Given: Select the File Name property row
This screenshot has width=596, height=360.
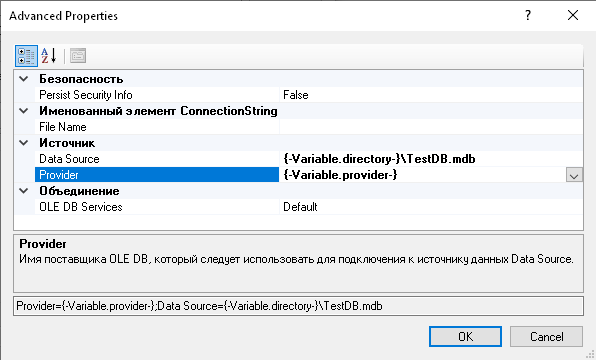Looking at the screenshot, I should tap(157, 127).
